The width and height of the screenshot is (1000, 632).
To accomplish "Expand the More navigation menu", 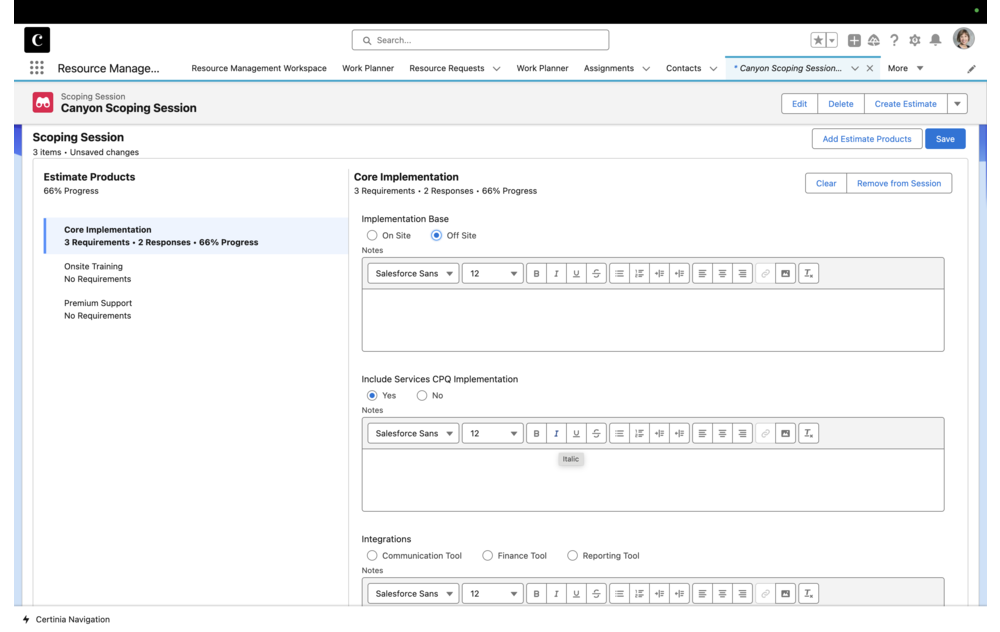I will click(905, 68).
